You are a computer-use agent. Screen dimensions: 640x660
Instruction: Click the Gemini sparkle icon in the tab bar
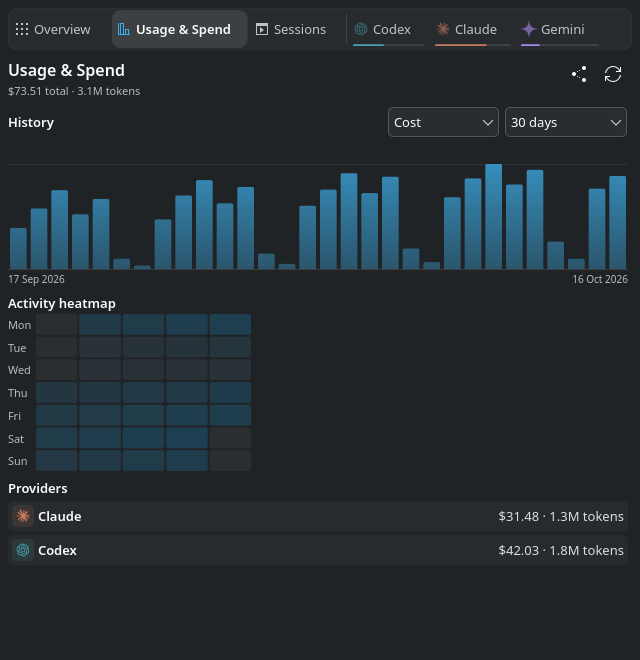529,29
